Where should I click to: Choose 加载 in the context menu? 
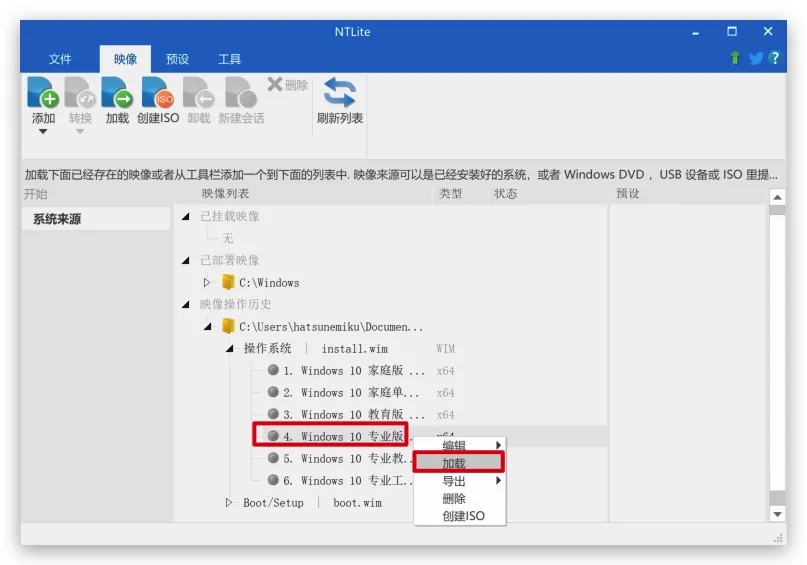coord(459,463)
